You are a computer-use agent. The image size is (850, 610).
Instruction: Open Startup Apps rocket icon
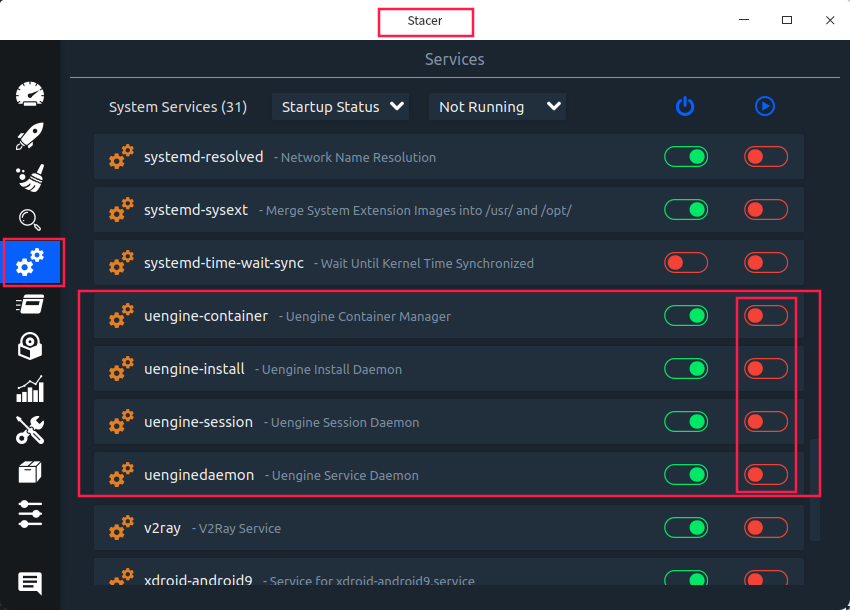[x=31, y=136]
